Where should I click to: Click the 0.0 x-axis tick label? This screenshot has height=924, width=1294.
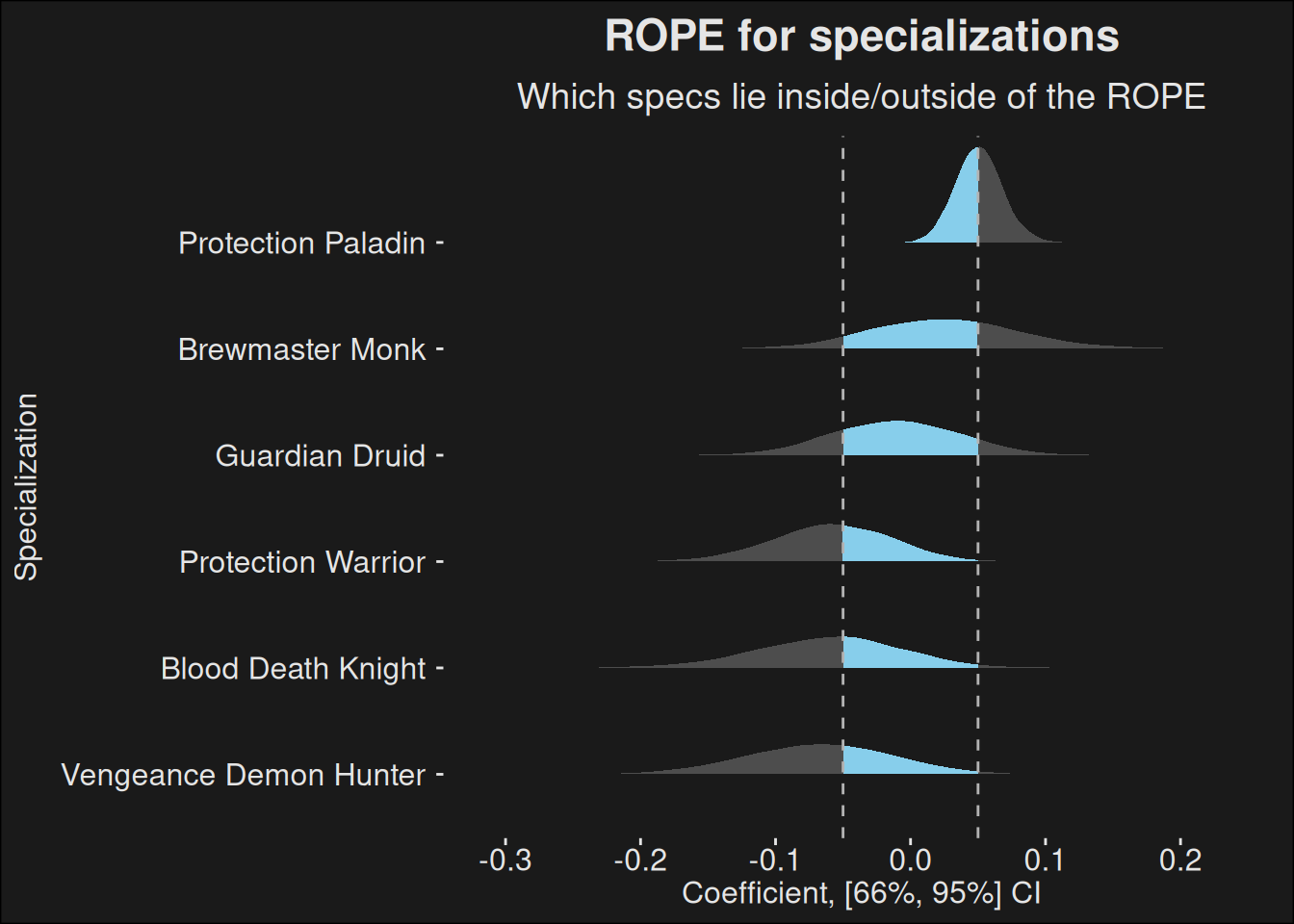point(910,860)
